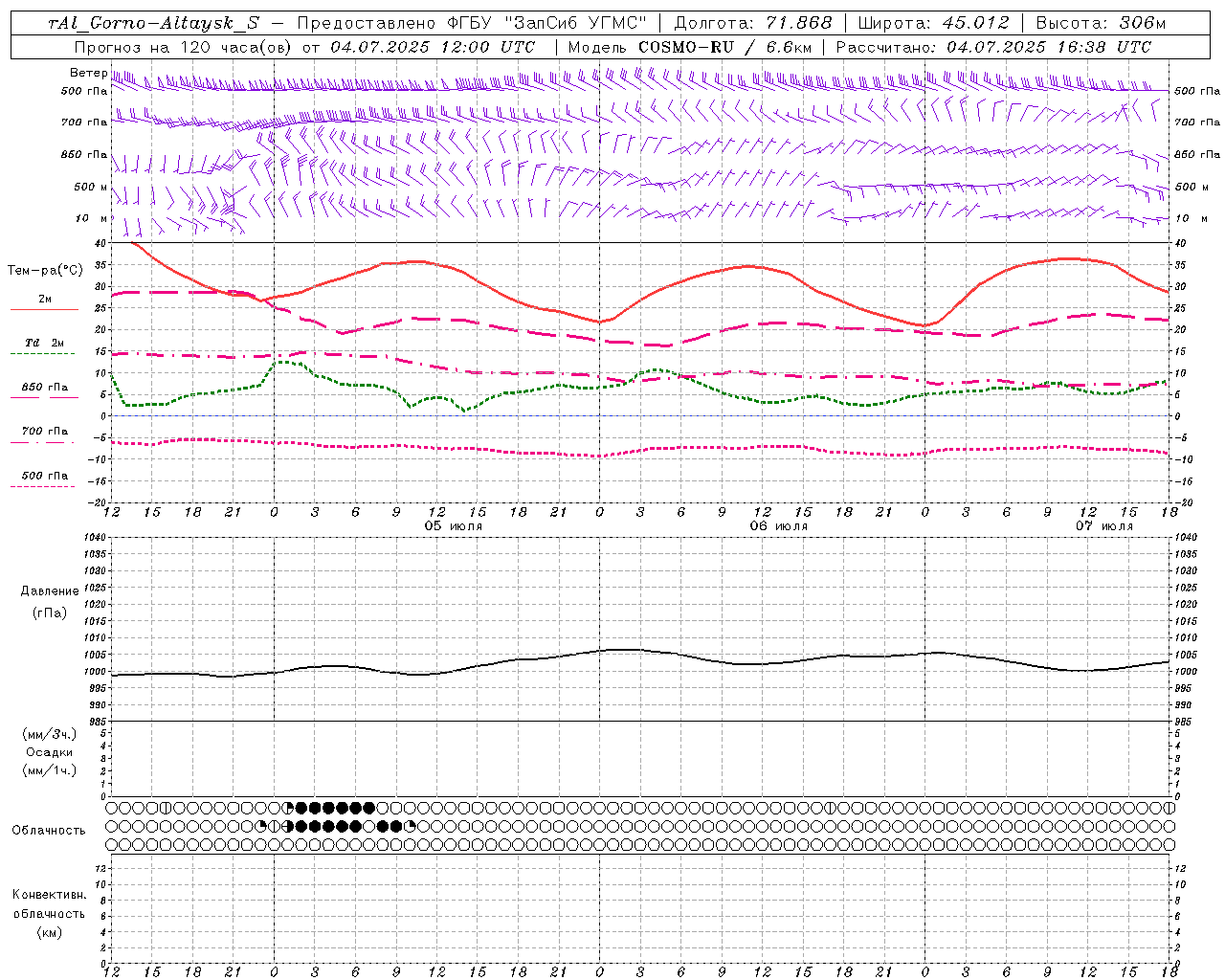
Task: Click the Ветер panel label
Action: tap(88, 73)
